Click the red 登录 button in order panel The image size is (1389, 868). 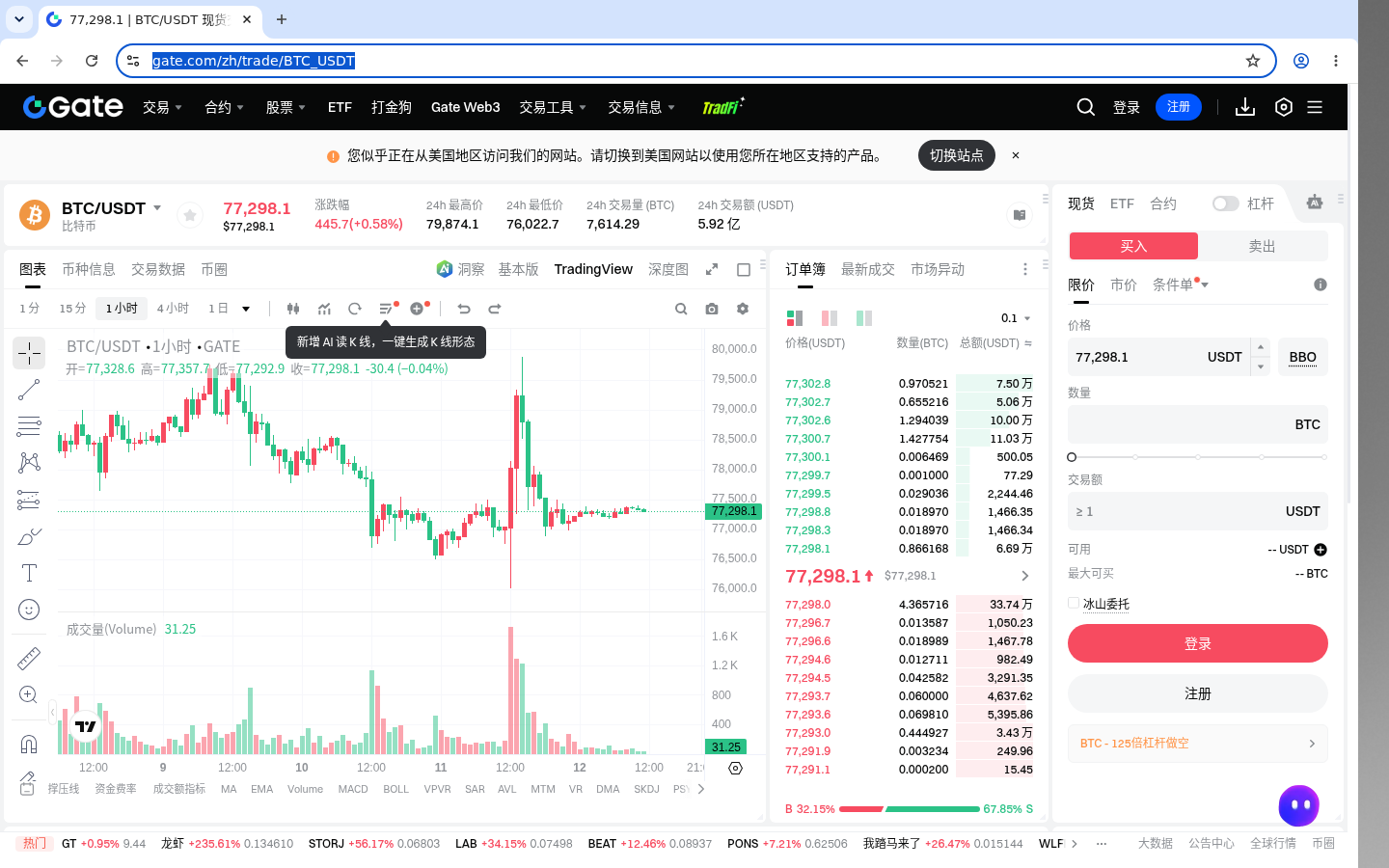[x=1198, y=643]
